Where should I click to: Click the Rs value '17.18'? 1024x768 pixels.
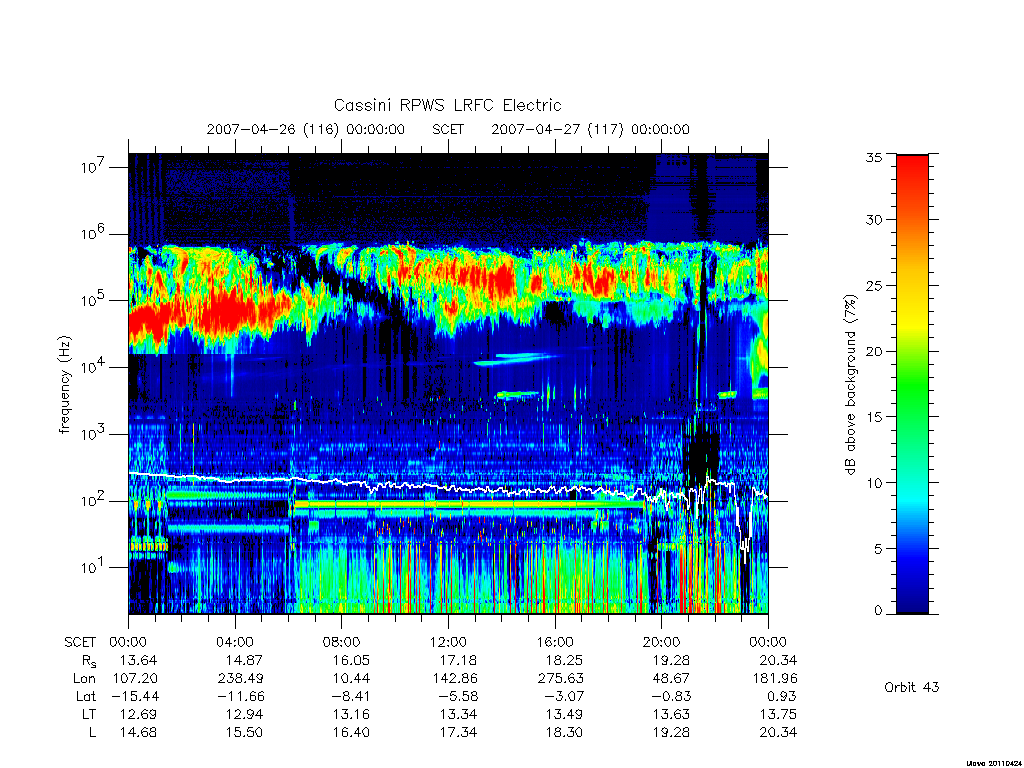(x=458, y=660)
